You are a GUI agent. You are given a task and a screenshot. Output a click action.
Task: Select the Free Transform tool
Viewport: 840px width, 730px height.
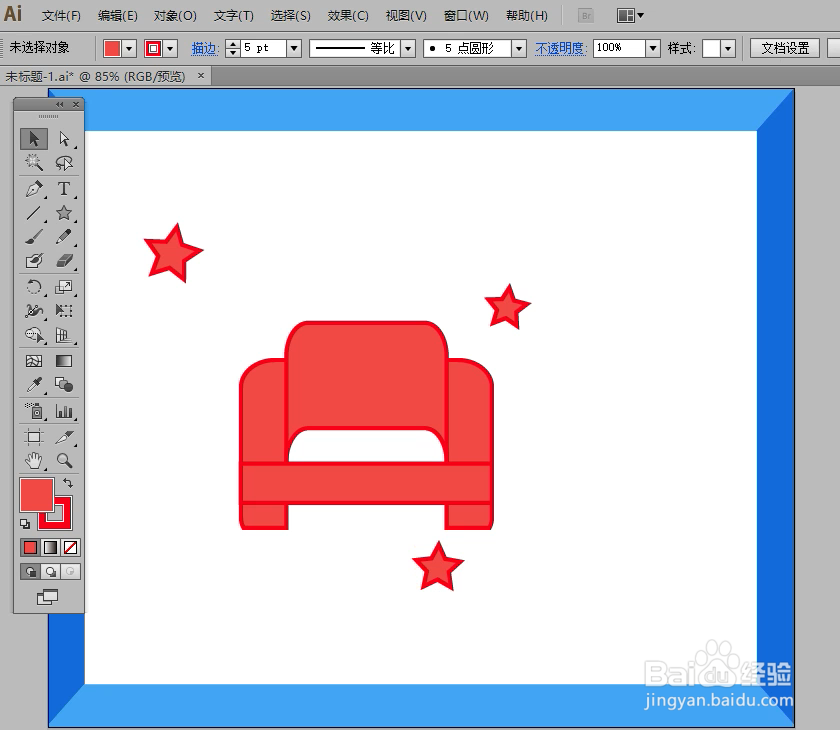(x=64, y=311)
